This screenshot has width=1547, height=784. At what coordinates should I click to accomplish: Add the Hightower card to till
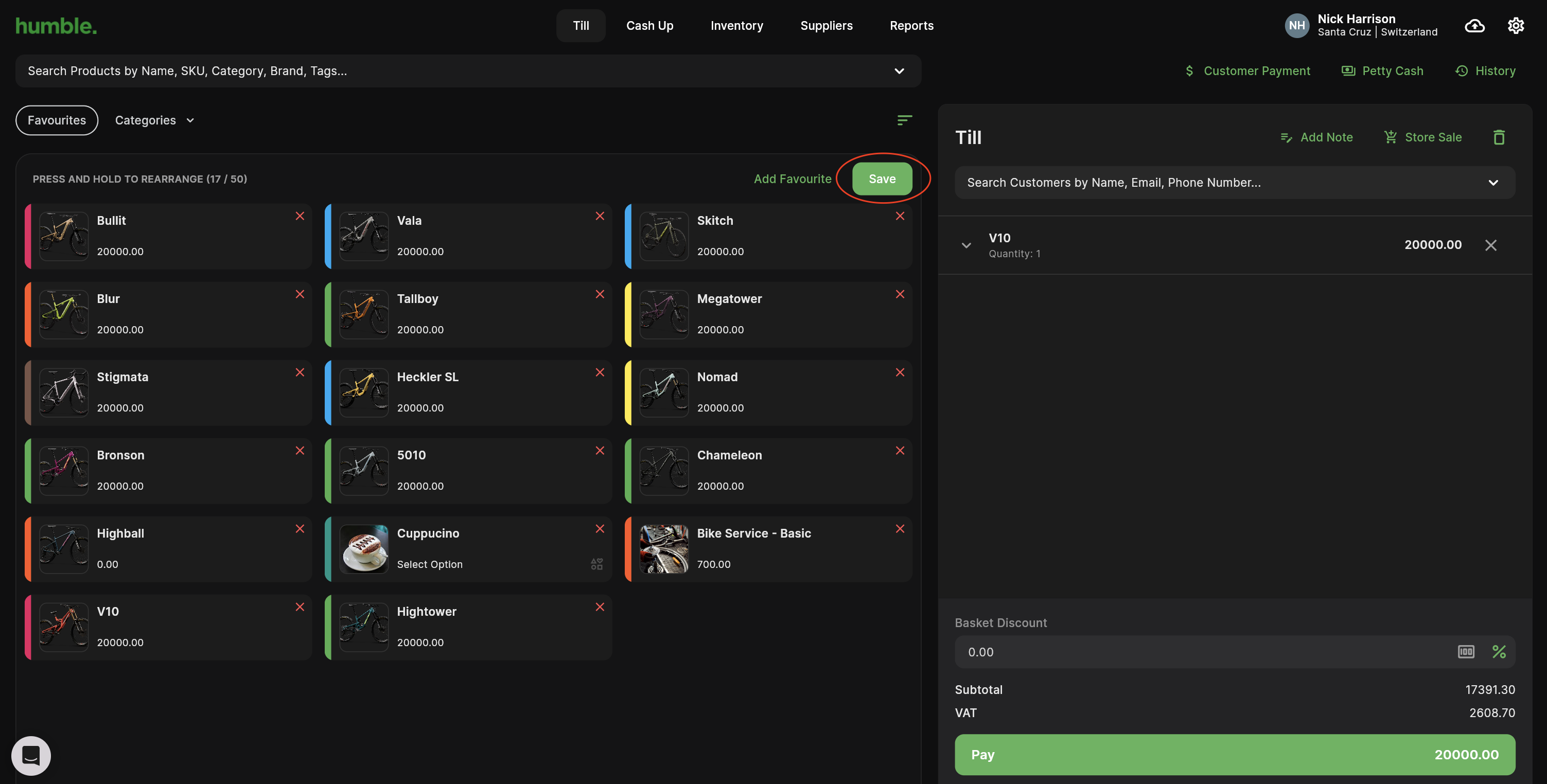click(468, 627)
